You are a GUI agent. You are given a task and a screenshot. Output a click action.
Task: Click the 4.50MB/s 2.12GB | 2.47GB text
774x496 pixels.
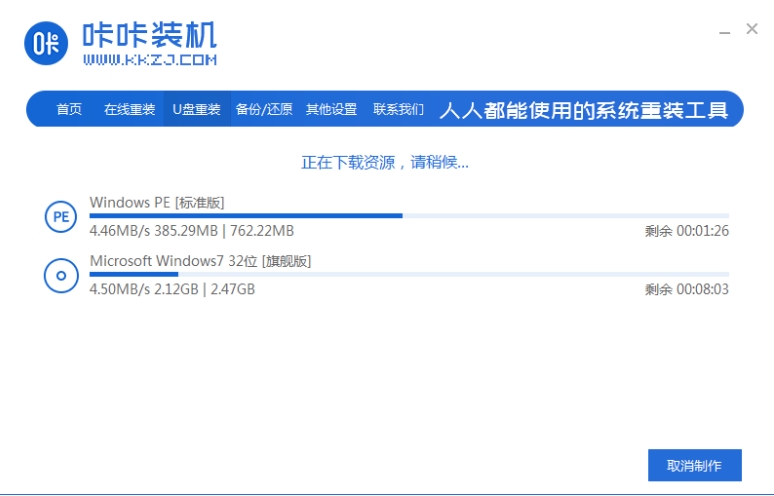click(x=172, y=289)
